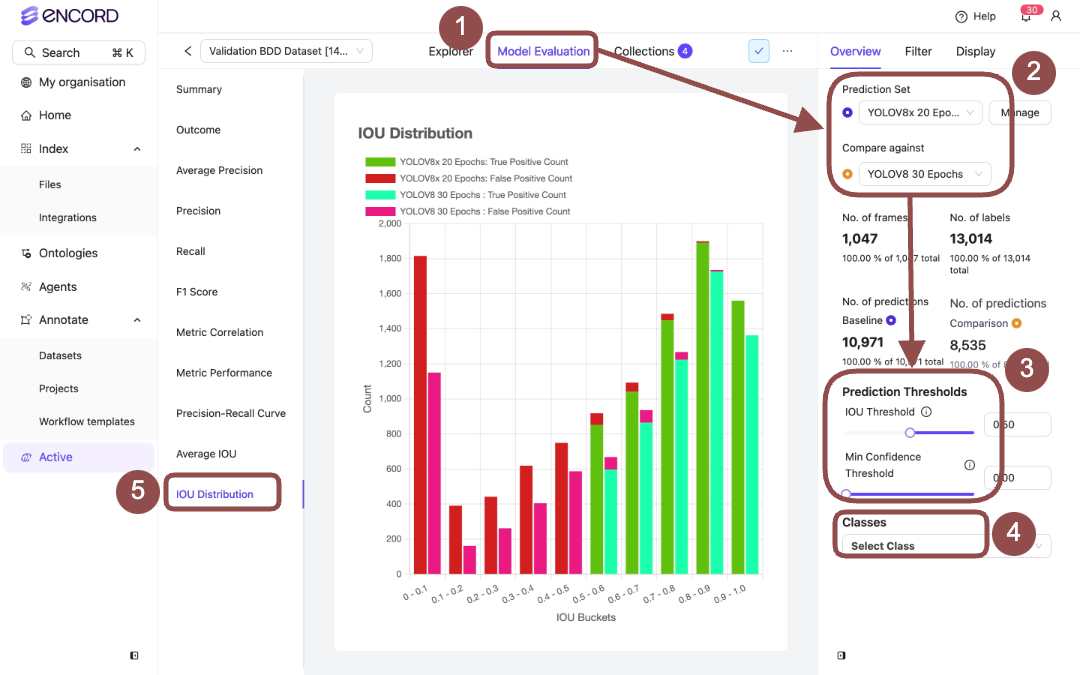Click the Active icon in sidebar
The height and width of the screenshot is (675, 1080).
tap(26, 457)
